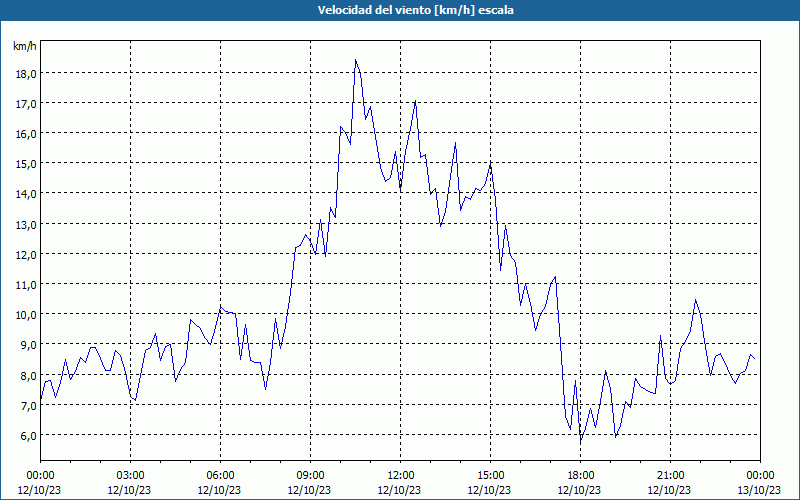The image size is (800, 500).
Task: Click the 21:00 time axis label
Action: point(670,476)
